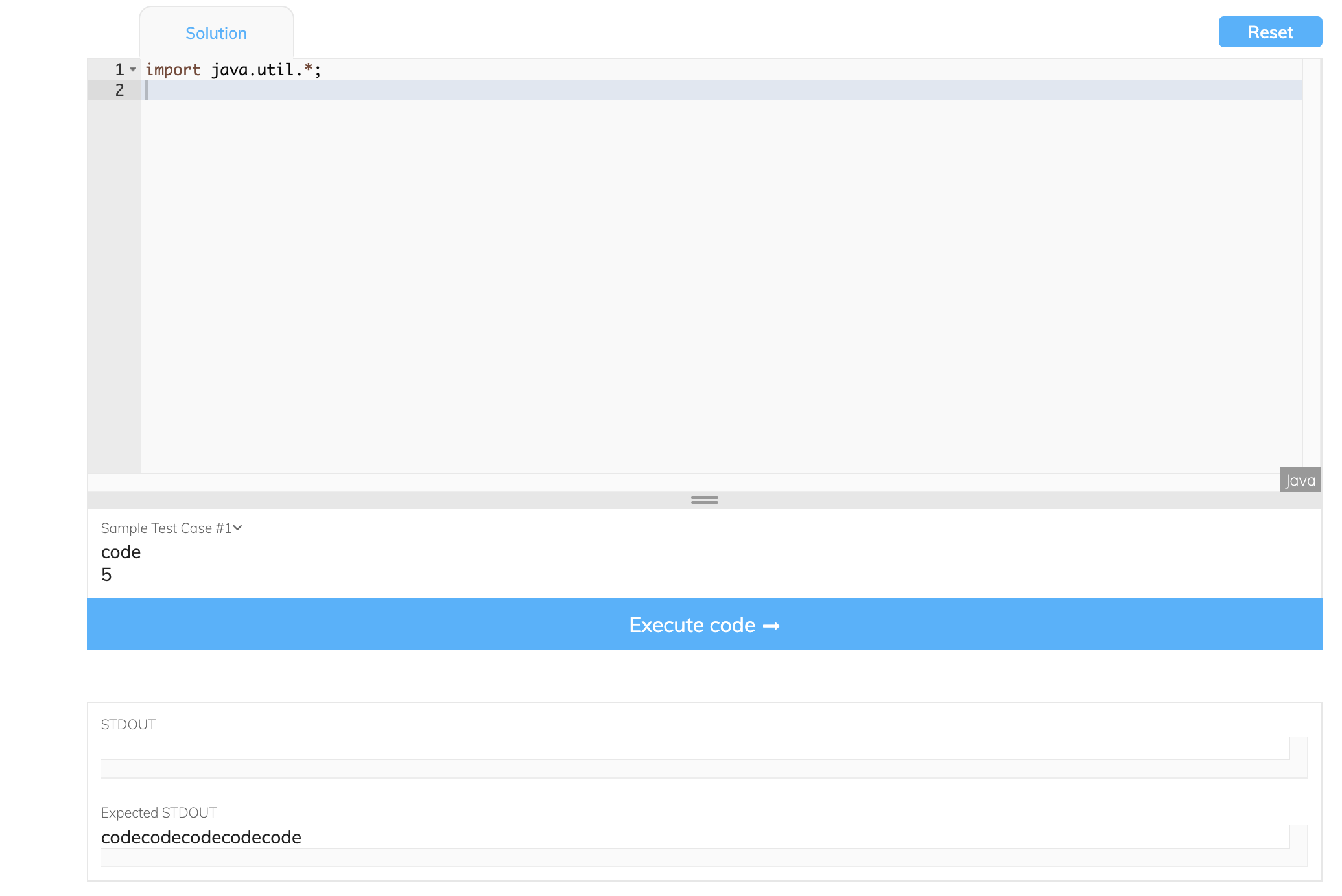This screenshot has width=1342, height=896.
Task: Click the codecodecodecodecode expected output text
Action: [x=201, y=837]
